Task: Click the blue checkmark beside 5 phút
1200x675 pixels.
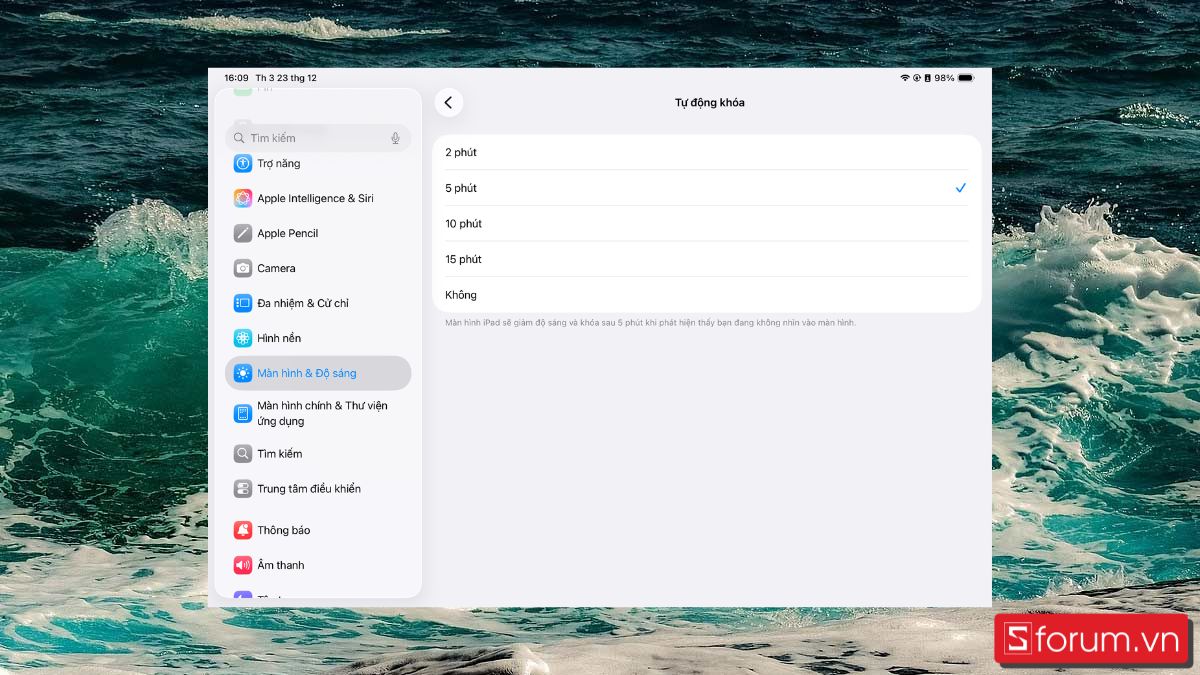Action: pos(961,188)
